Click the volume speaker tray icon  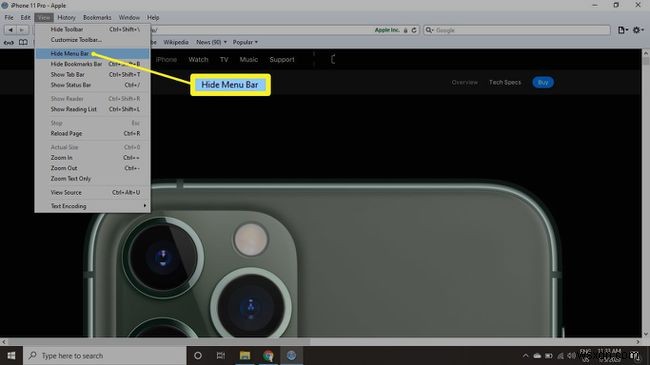(571, 355)
